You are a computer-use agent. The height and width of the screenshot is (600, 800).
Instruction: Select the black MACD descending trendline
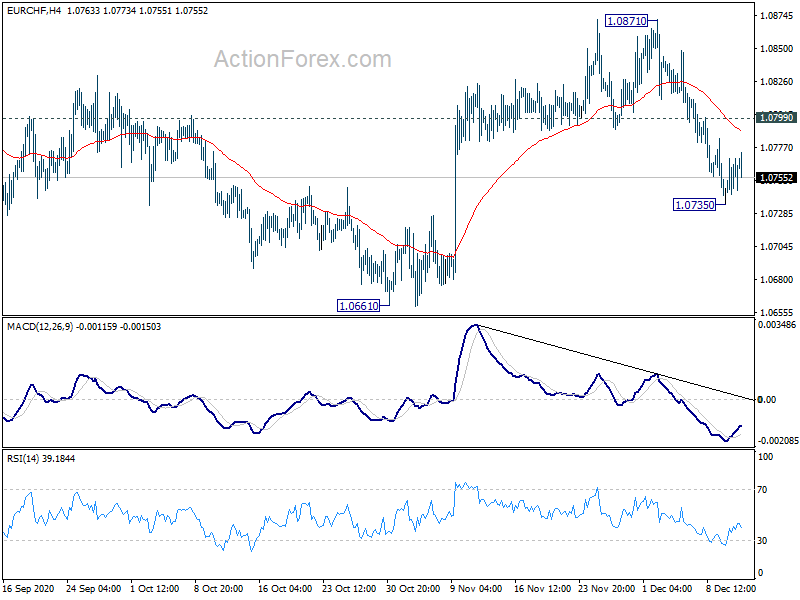pyautogui.click(x=615, y=362)
